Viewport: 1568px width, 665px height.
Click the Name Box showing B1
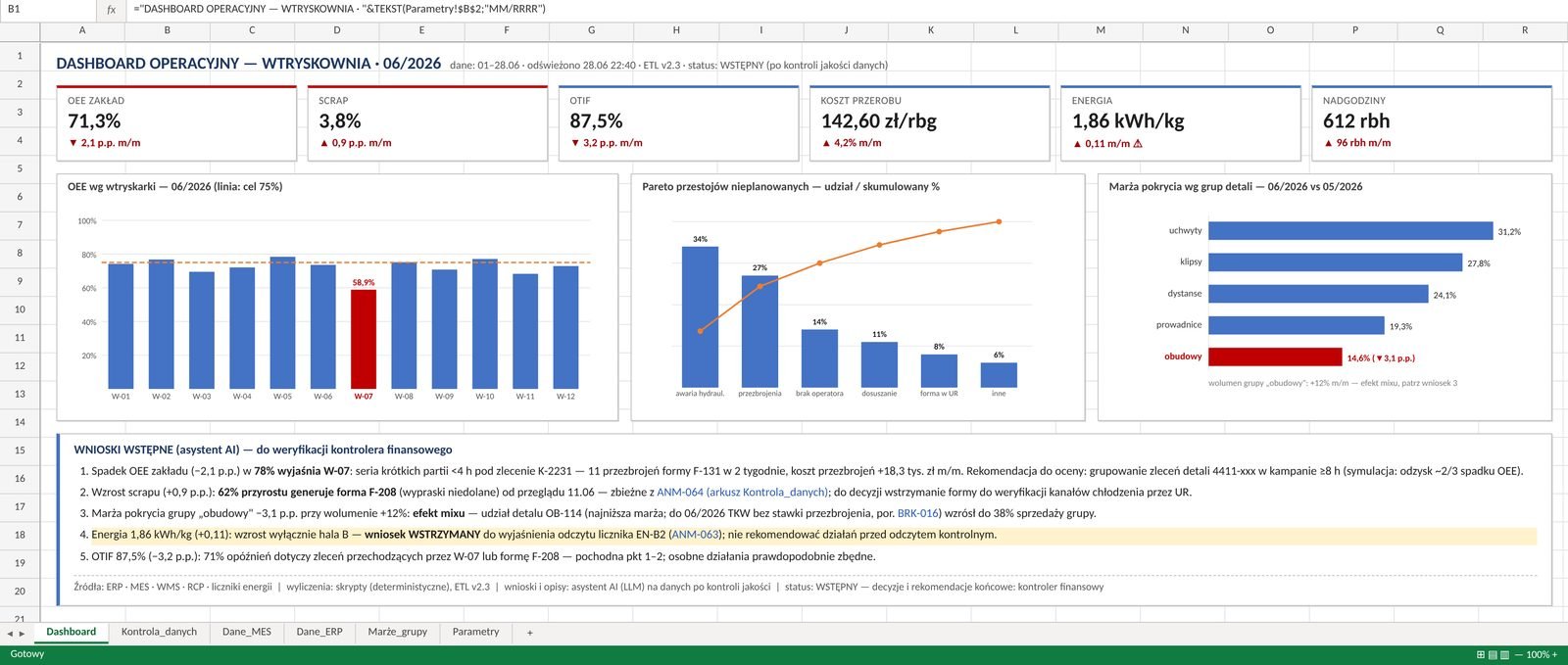47,9
